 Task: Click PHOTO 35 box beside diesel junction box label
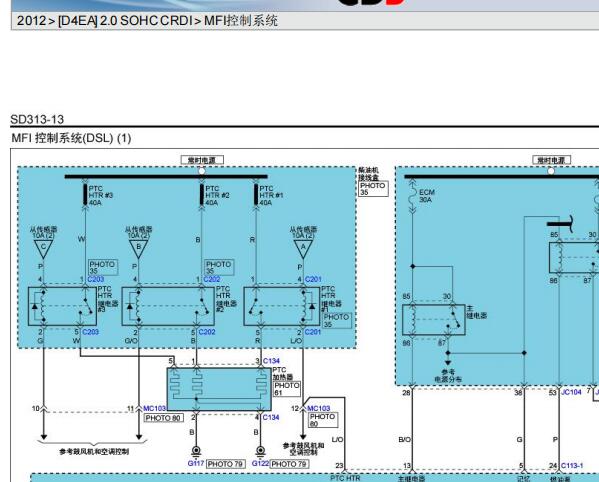(373, 189)
